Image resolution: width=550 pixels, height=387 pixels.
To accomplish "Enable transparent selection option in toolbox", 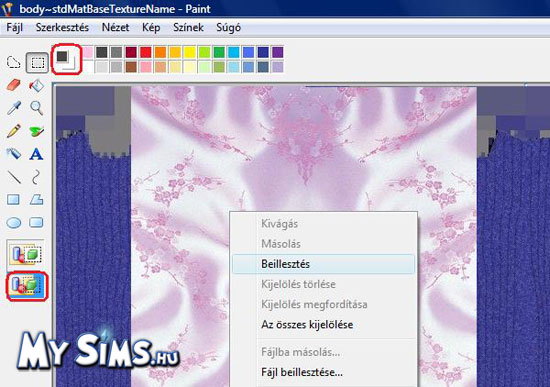I will click(27, 285).
